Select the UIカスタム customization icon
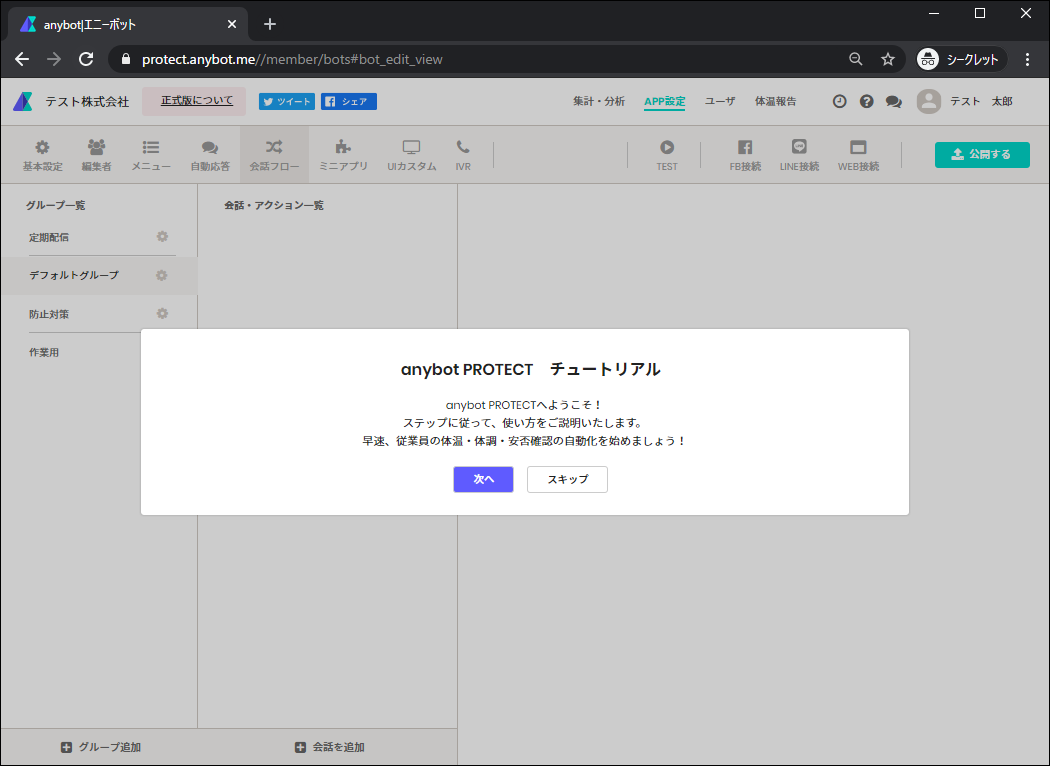1050x766 pixels. click(x=411, y=154)
